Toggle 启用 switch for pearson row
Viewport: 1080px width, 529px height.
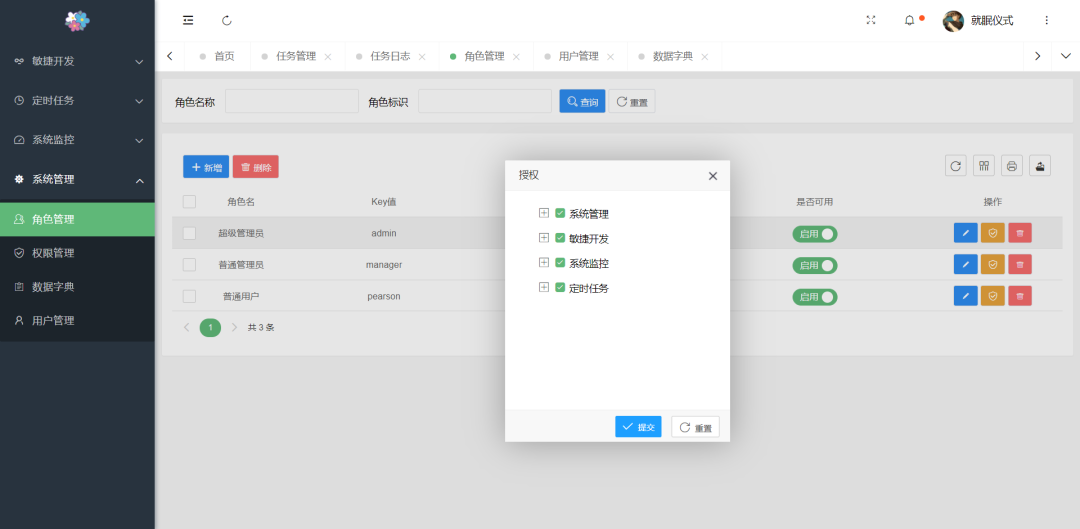[815, 297]
